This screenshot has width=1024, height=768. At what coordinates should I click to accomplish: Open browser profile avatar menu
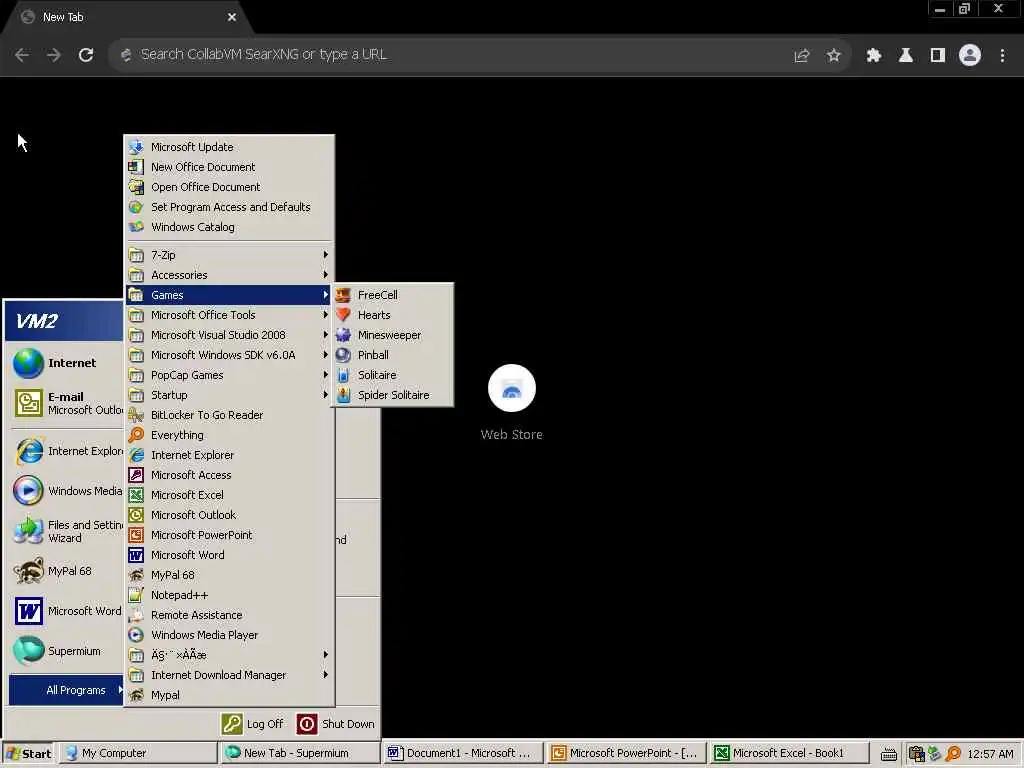pos(970,56)
